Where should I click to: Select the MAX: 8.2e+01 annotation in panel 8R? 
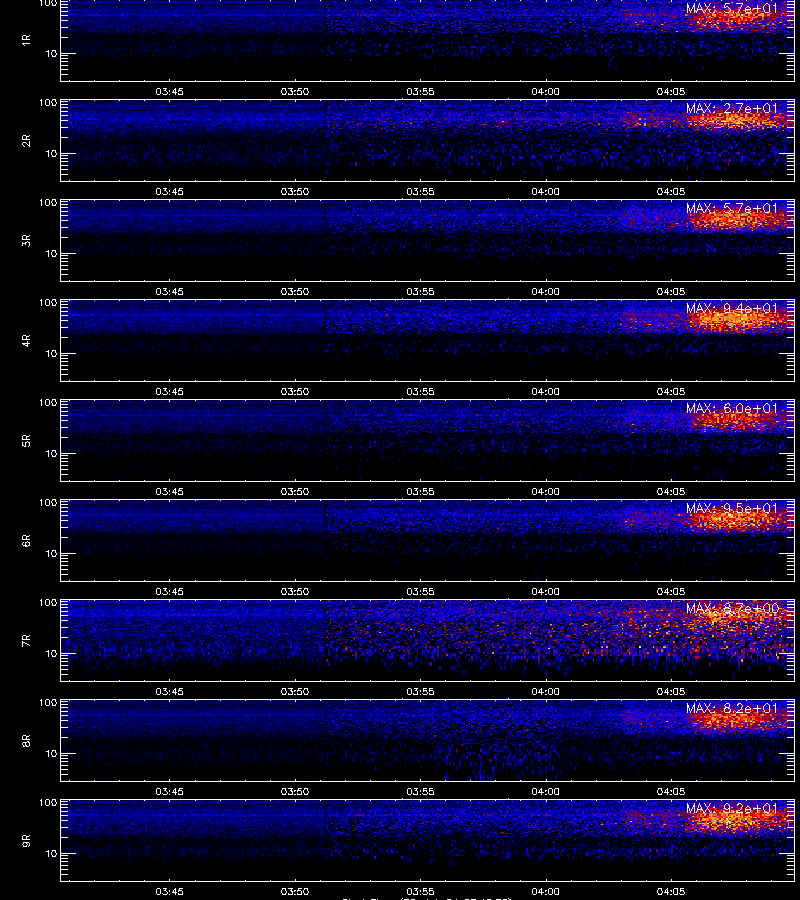pos(732,708)
